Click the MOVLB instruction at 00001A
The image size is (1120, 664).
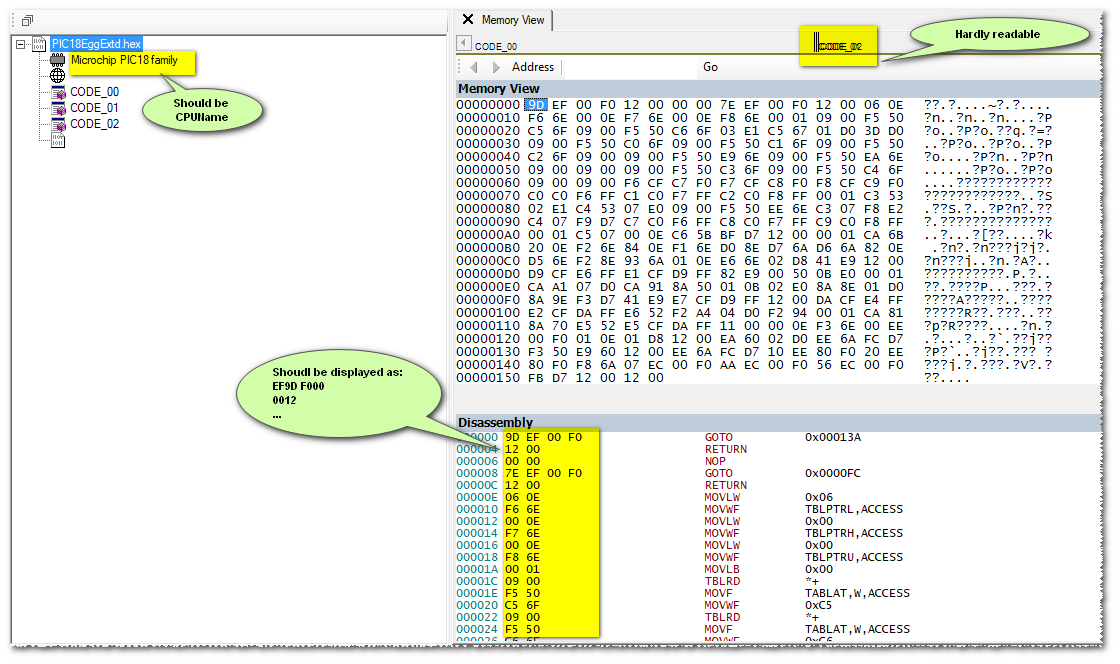(x=722, y=570)
